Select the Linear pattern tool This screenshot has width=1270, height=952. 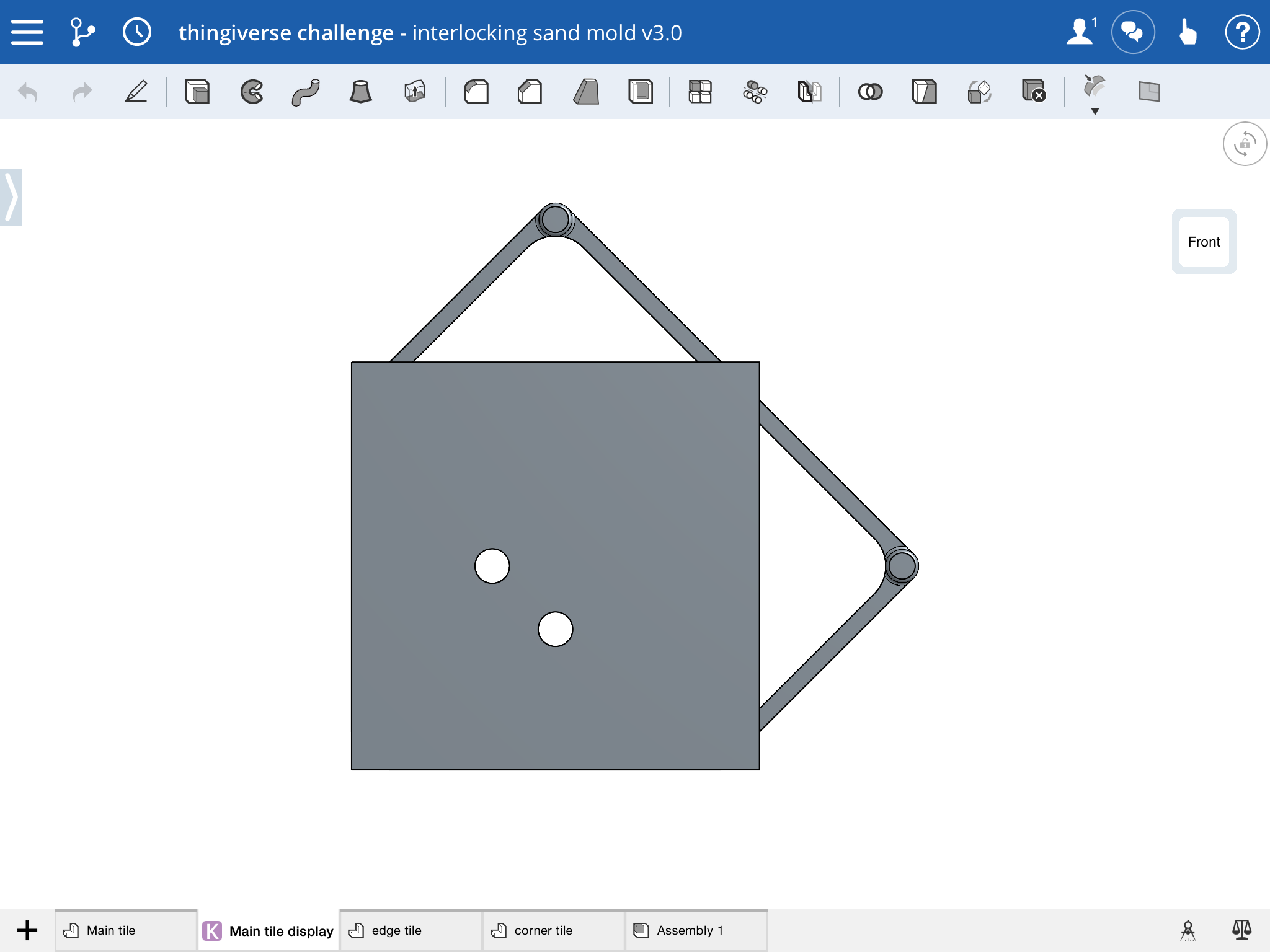pyautogui.click(x=700, y=92)
